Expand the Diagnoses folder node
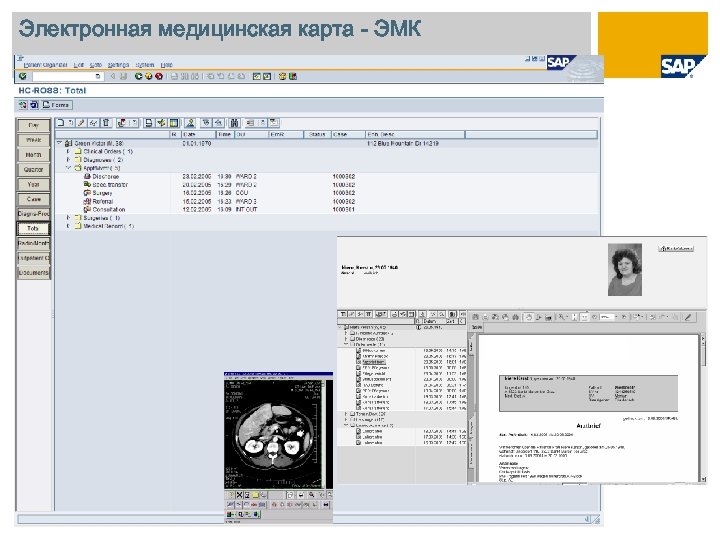Viewport: 720px width, 540px height. pyautogui.click(x=68, y=160)
